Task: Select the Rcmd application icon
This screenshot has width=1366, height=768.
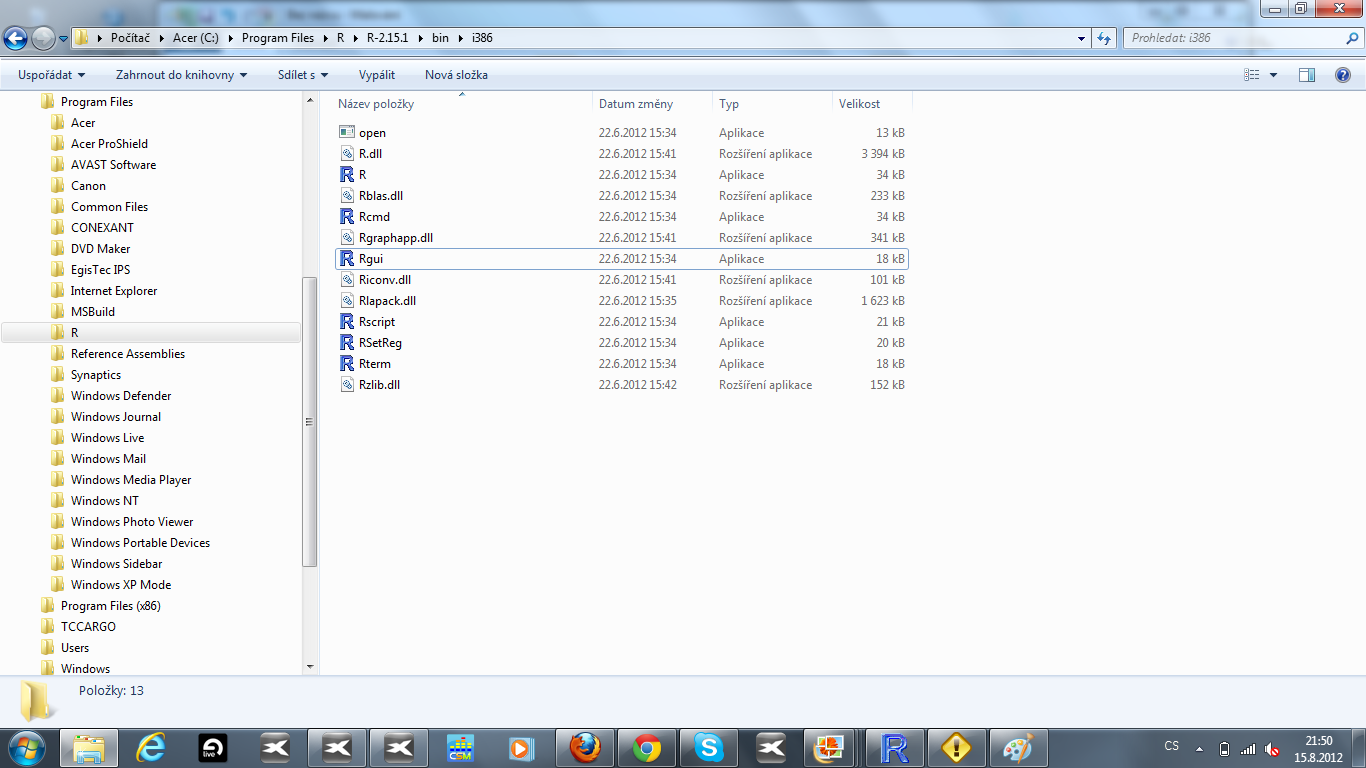Action: point(347,216)
